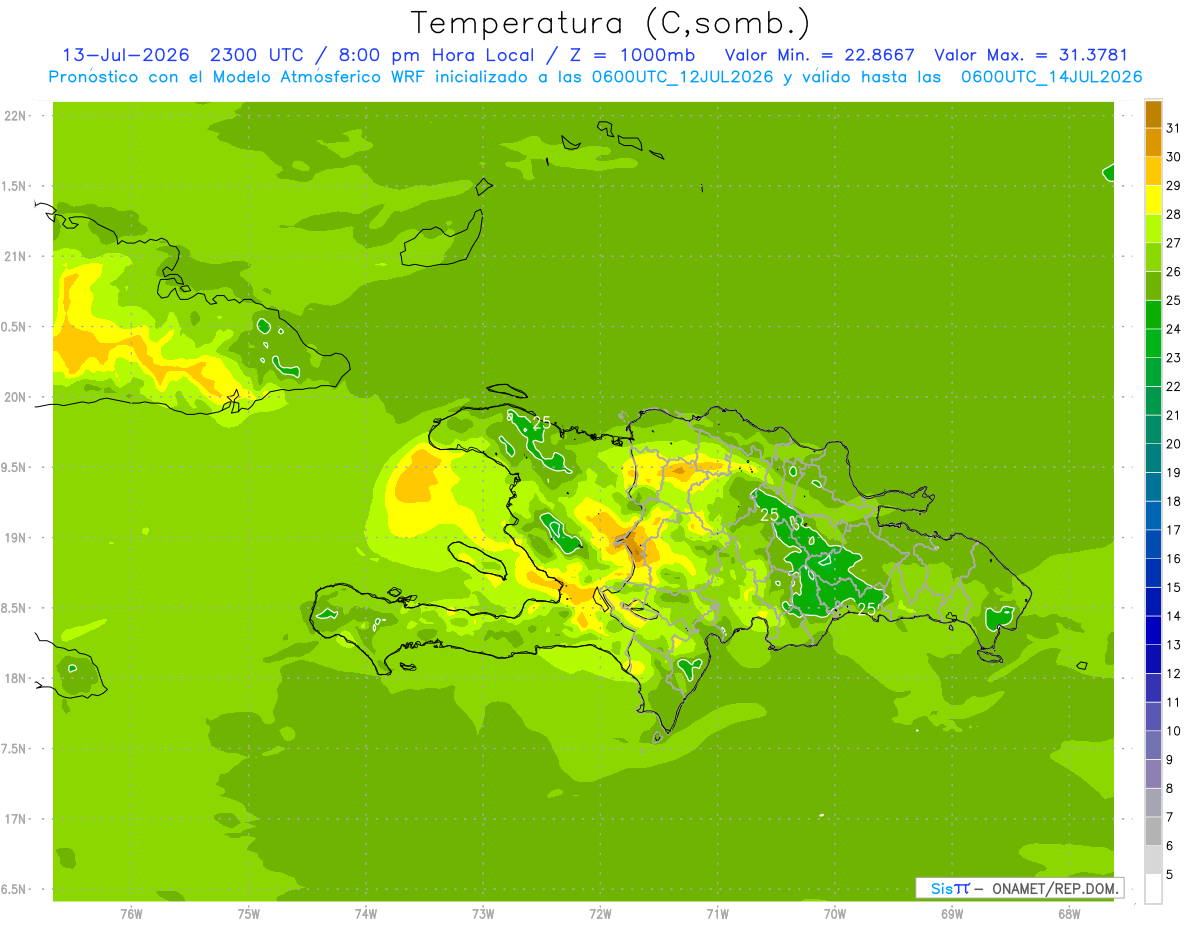Click the "73W" longitude label
Viewport: 1200px width, 927px height.
coord(483,913)
